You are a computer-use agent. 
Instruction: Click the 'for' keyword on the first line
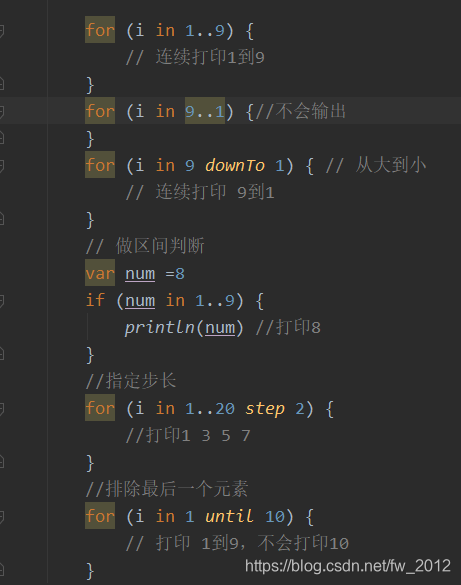(100, 30)
